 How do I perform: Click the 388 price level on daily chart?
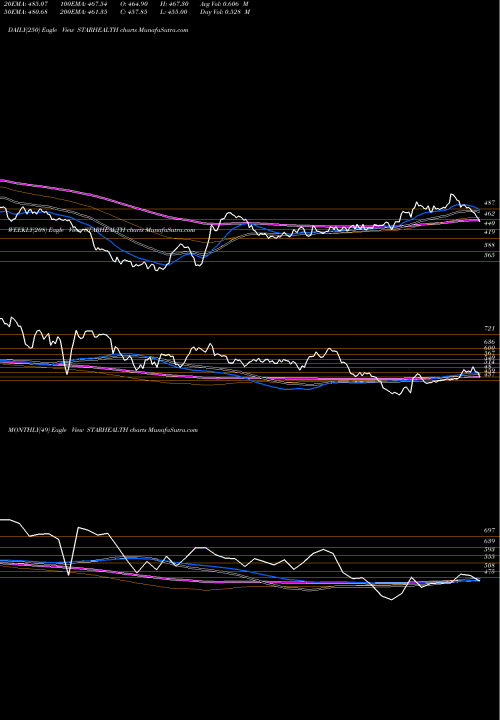489,245
